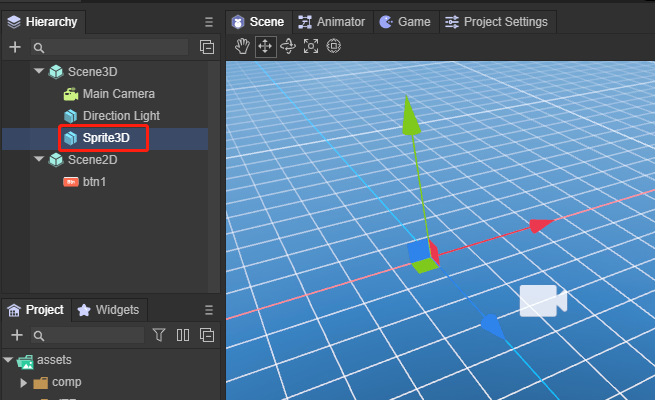The width and height of the screenshot is (655, 400).
Task: Switch to the Animator tab
Action: [x=332, y=21]
